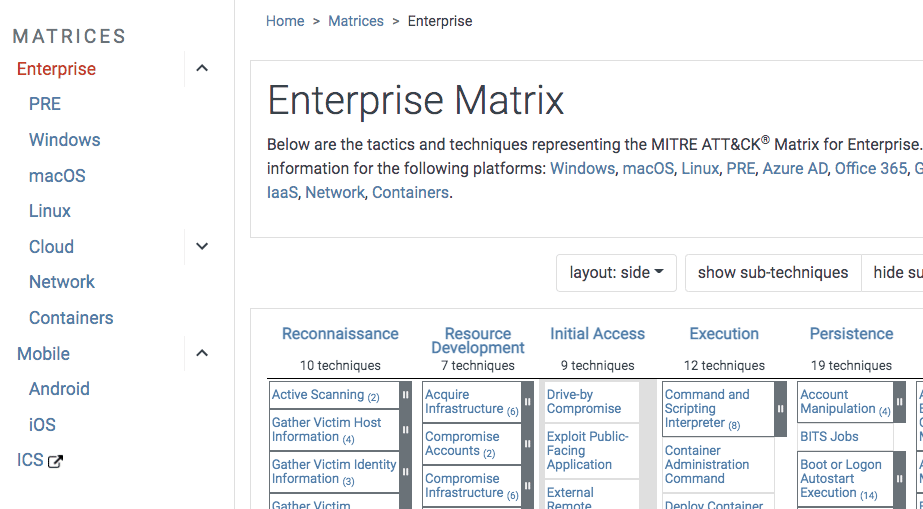Expand Gather Victim Host Information sub-techniques handle

pos(406,430)
